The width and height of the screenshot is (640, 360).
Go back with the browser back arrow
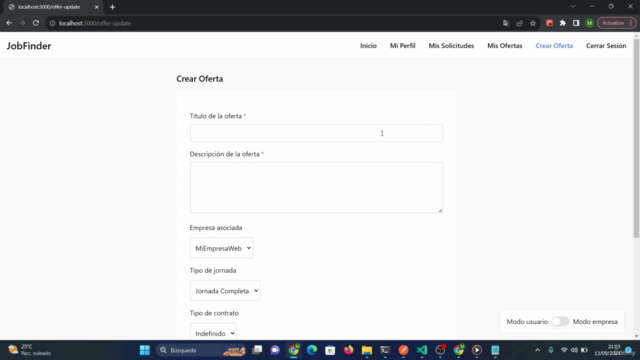point(9,23)
